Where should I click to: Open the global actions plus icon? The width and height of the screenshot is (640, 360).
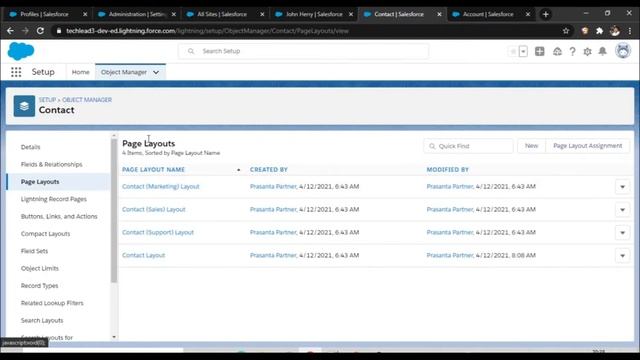[x=540, y=51]
